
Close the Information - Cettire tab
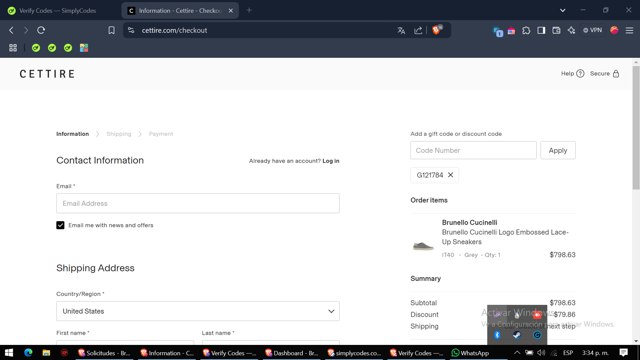click(231, 11)
